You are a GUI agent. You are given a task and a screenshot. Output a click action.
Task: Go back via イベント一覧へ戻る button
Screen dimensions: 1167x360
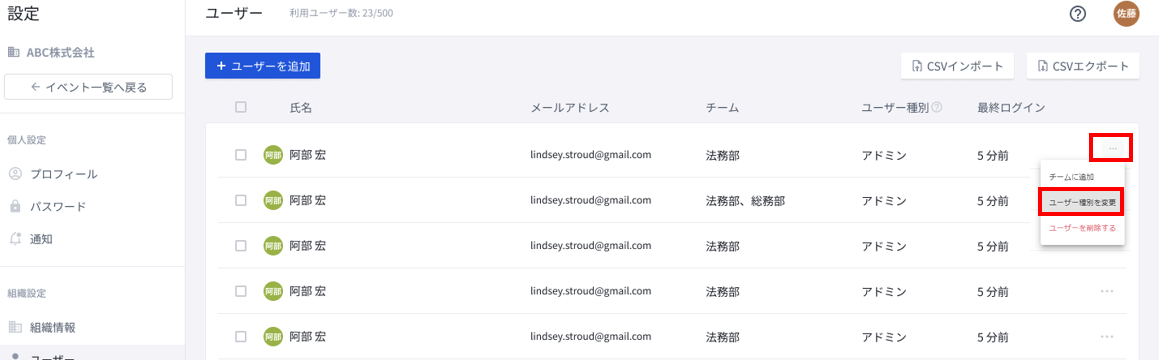[x=89, y=87]
